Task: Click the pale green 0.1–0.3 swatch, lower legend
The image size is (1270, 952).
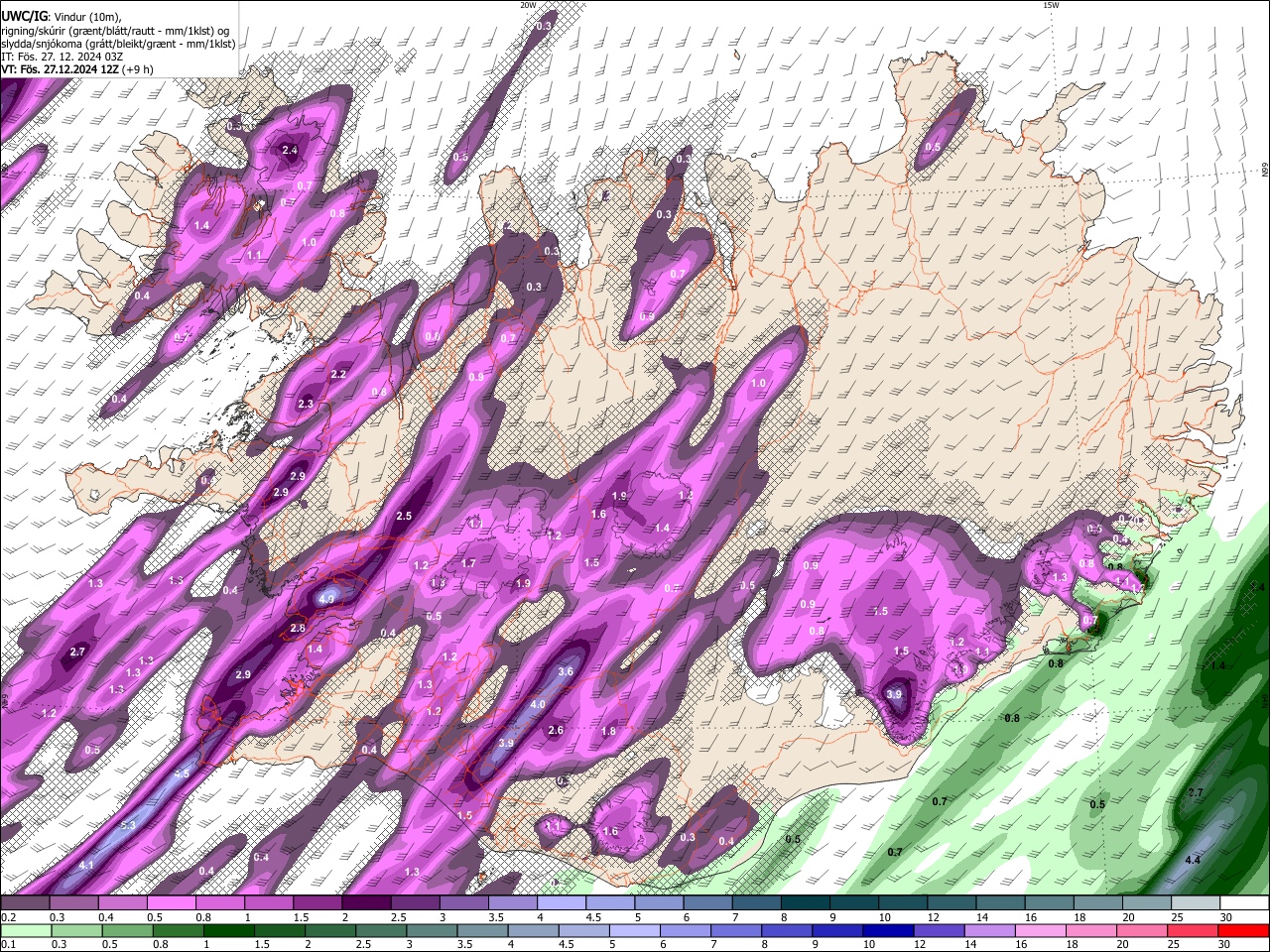Action: point(28,930)
